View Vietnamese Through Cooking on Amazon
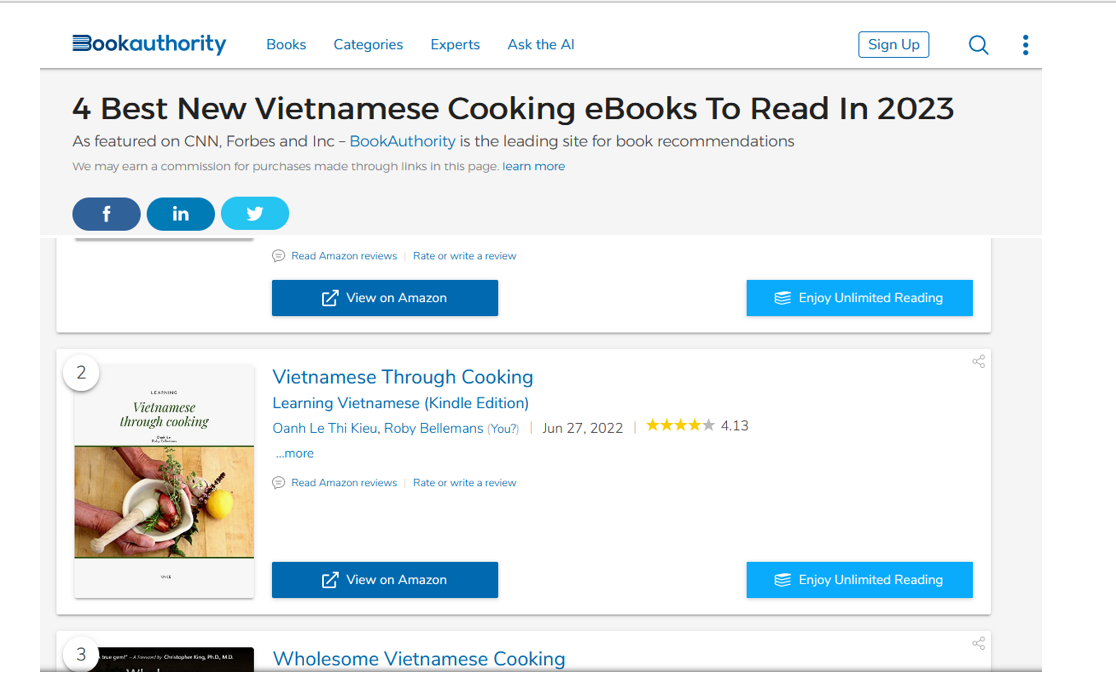 [x=385, y=580]
